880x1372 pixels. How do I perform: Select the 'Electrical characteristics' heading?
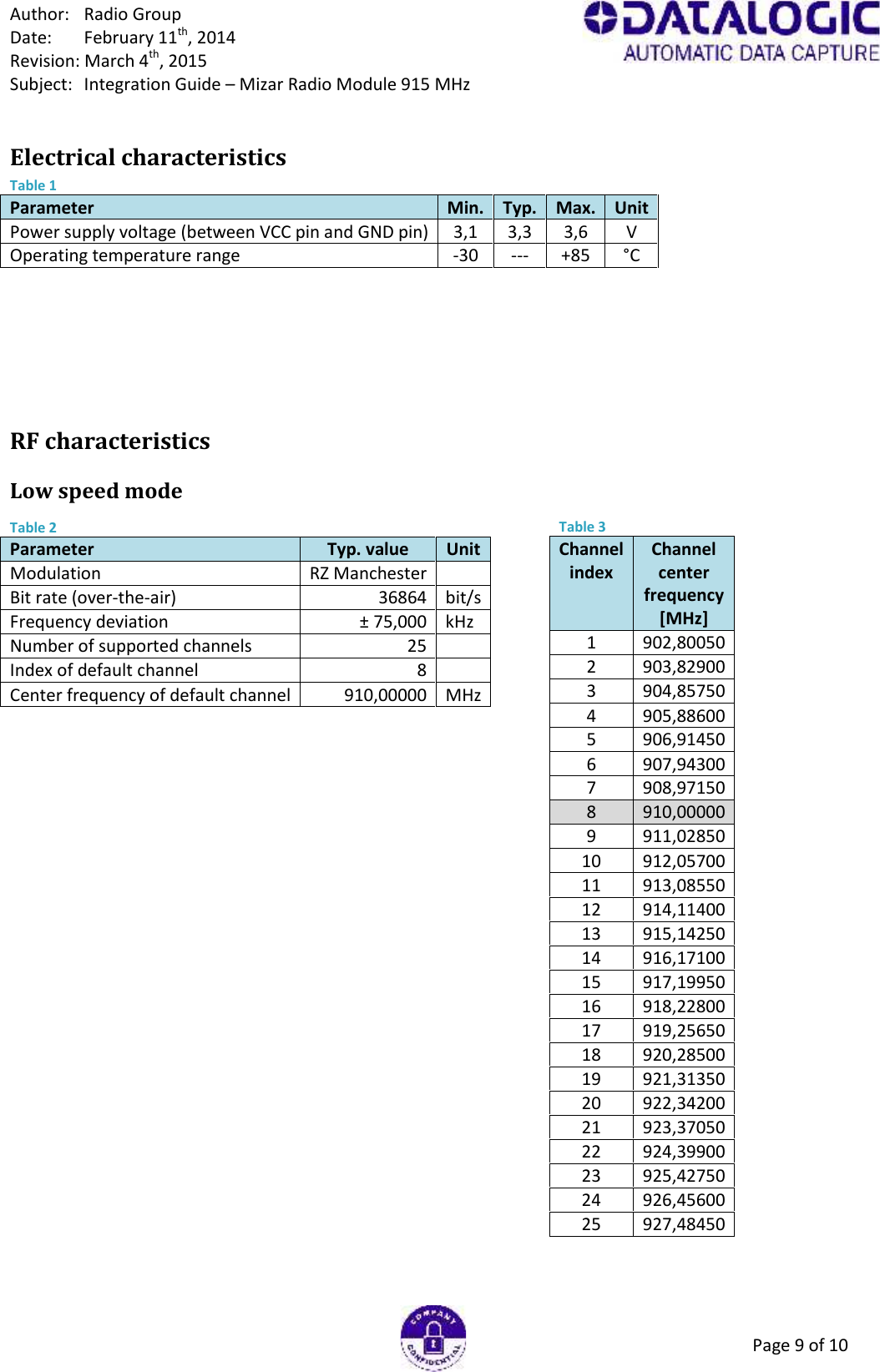(148, 157)
